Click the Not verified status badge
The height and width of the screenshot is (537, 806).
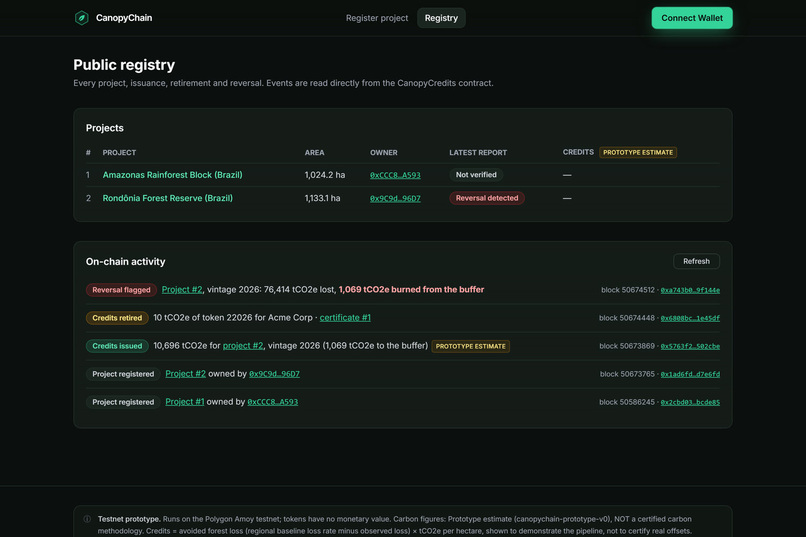click(x=476, y=175)
